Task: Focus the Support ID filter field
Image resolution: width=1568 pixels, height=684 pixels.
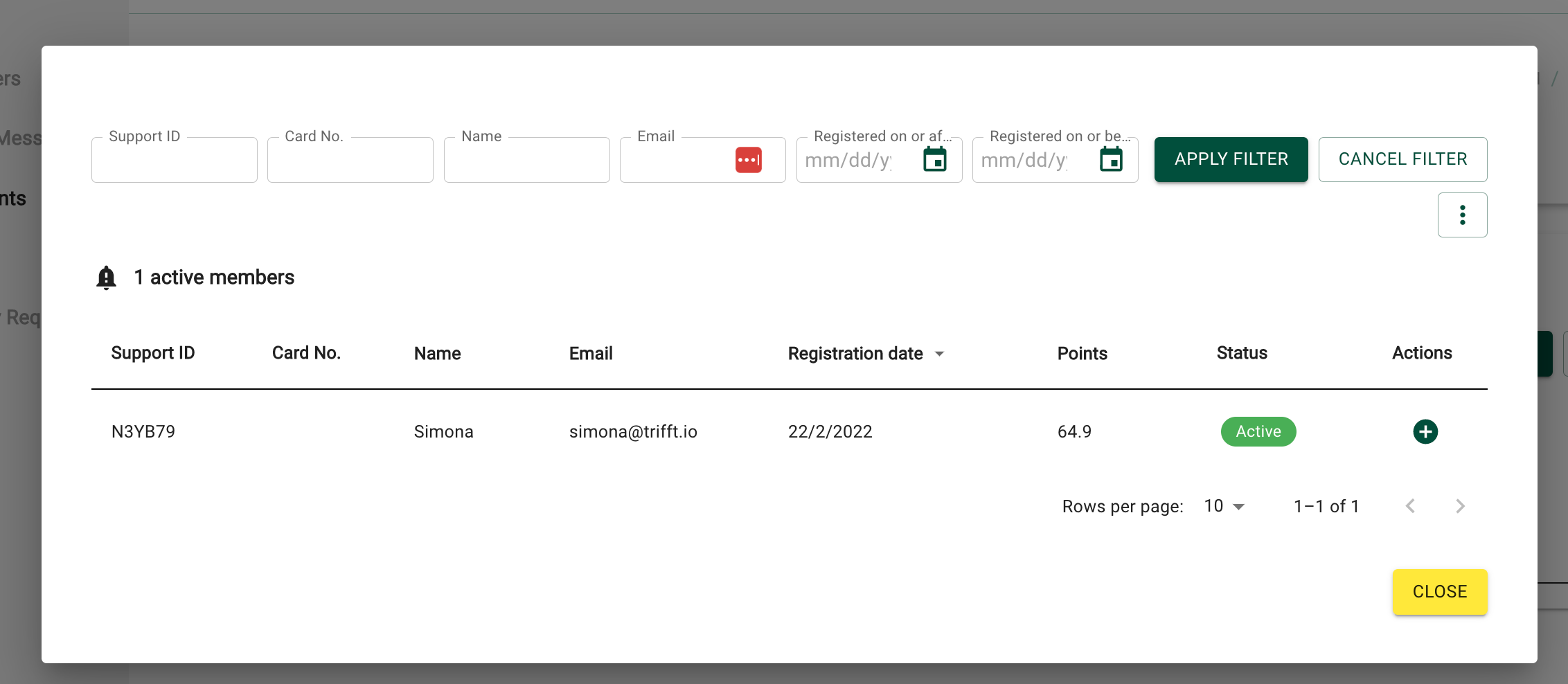Action: click(x=175, y=160)
